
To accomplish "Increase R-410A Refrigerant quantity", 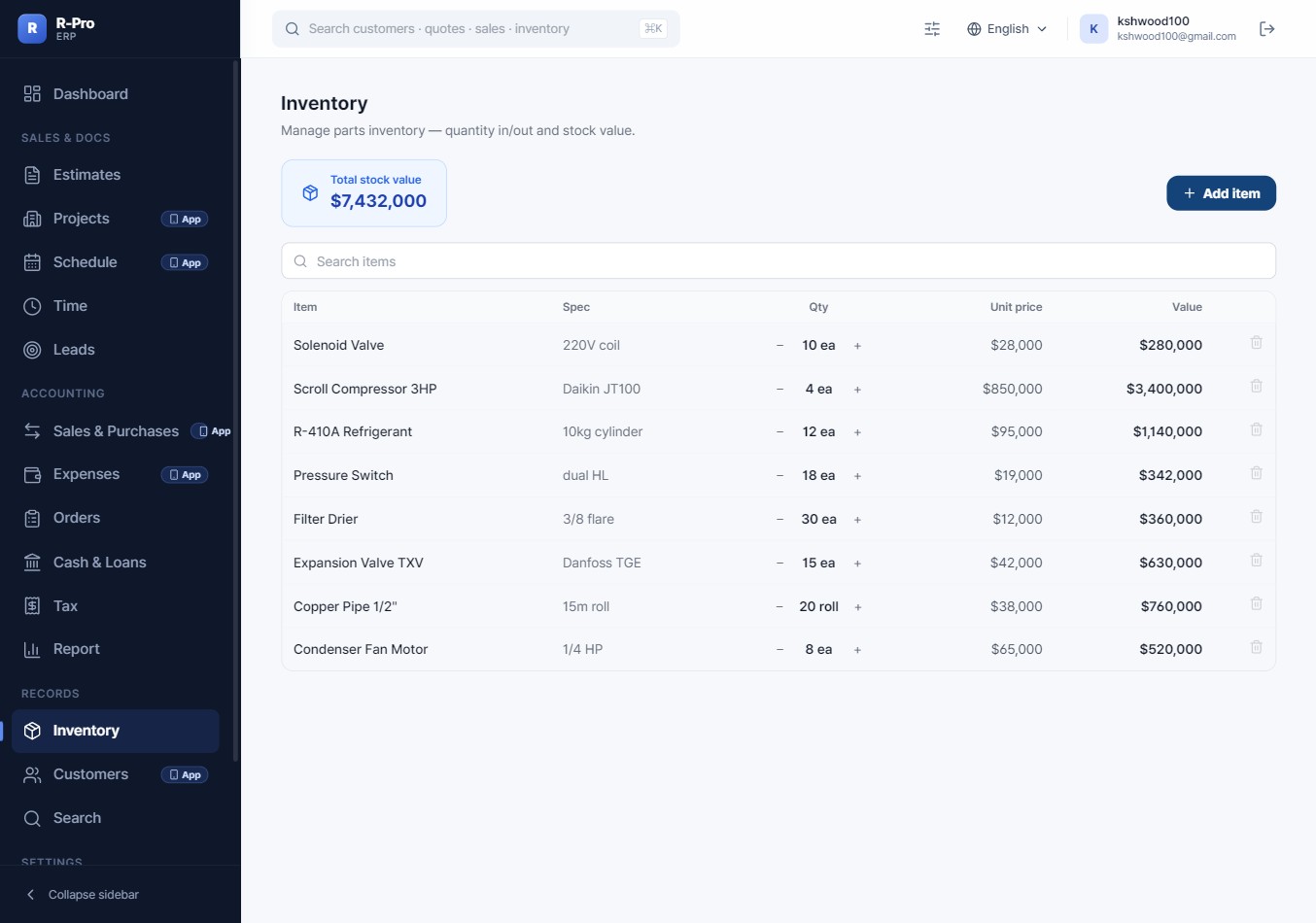I will click(x=857, y=432).
